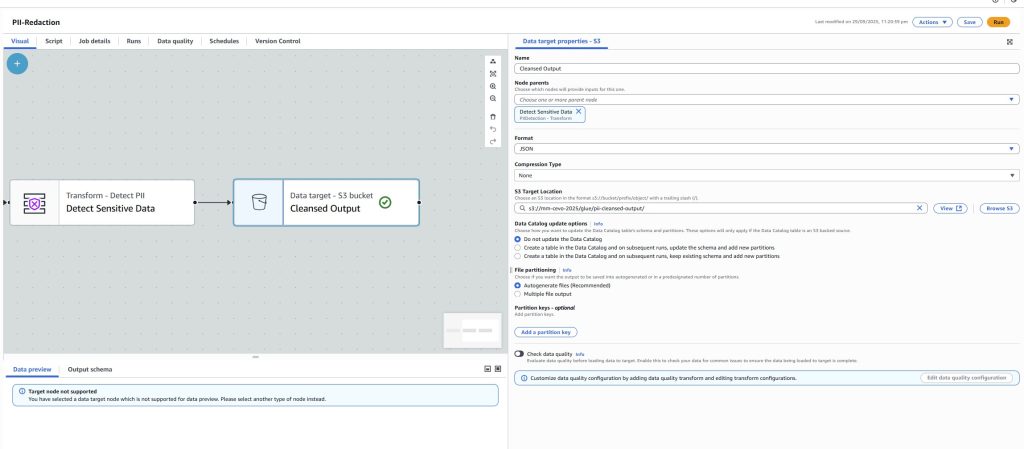This screenshot has height=449, width=1024.
Task: Click the fit-to-view canvas icon
Action: [x=493, y=74]
